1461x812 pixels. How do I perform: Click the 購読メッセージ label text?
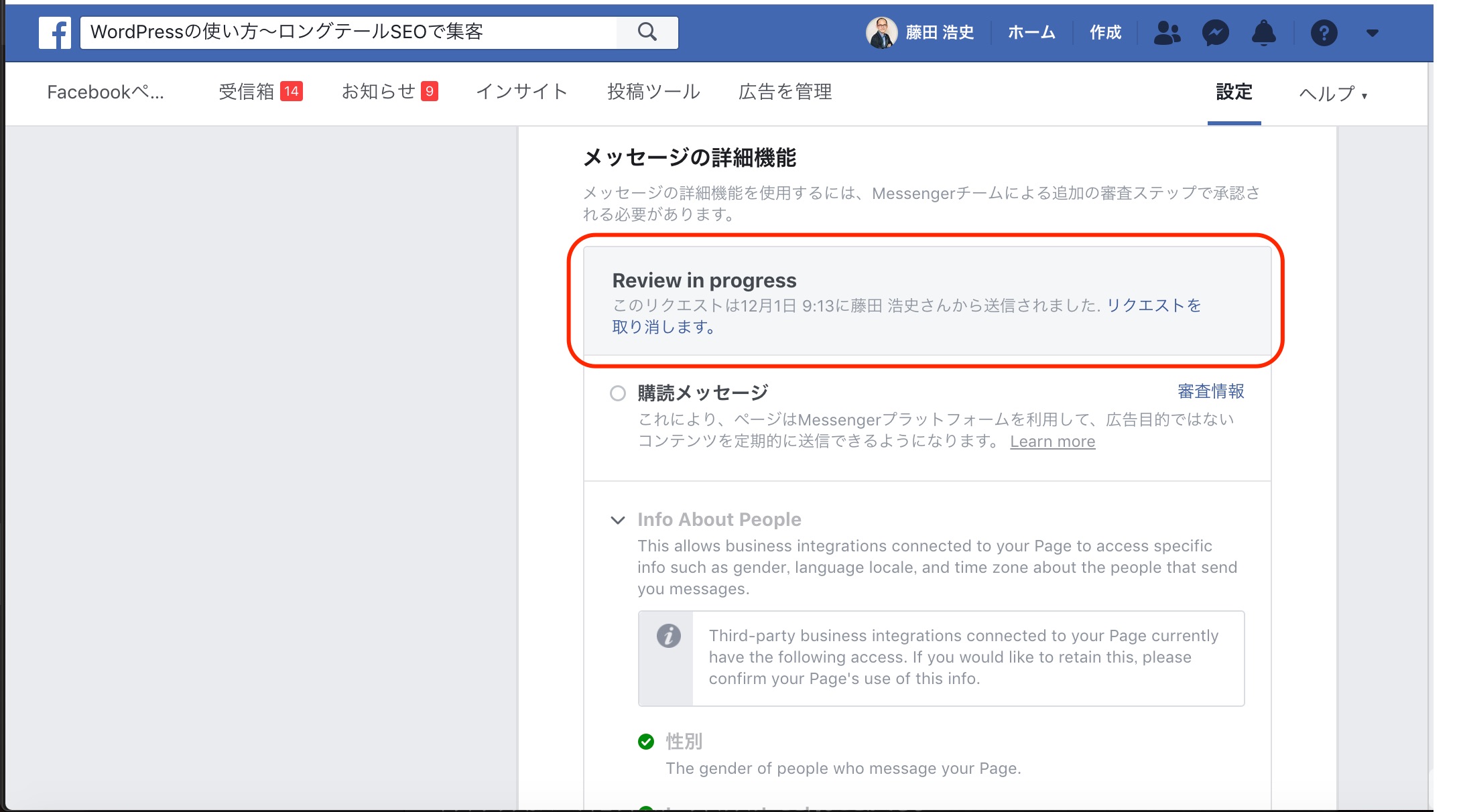click(703, 393)
